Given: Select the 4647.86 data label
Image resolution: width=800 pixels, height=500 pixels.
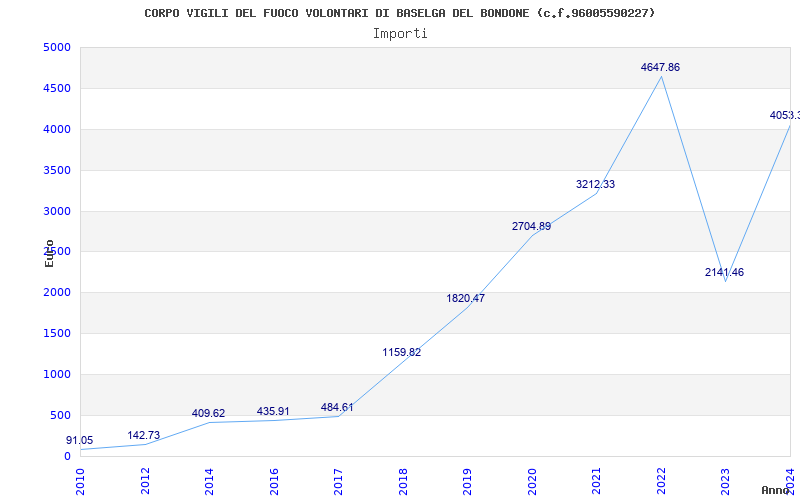Looking at the screenshot, I should [660, 67].
